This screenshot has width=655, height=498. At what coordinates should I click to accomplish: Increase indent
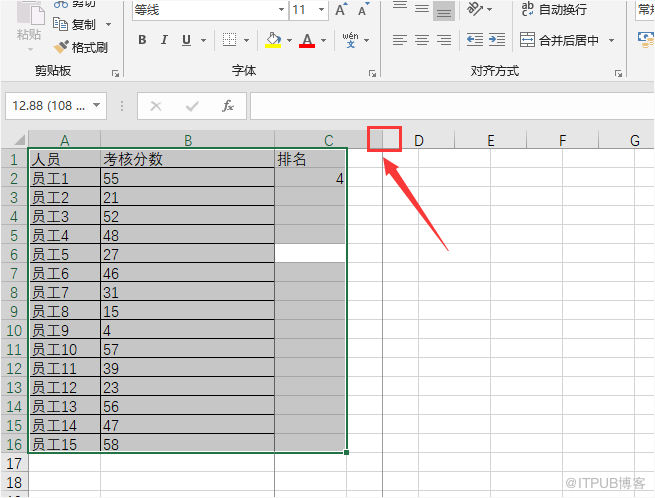click(x=497, y=40)
